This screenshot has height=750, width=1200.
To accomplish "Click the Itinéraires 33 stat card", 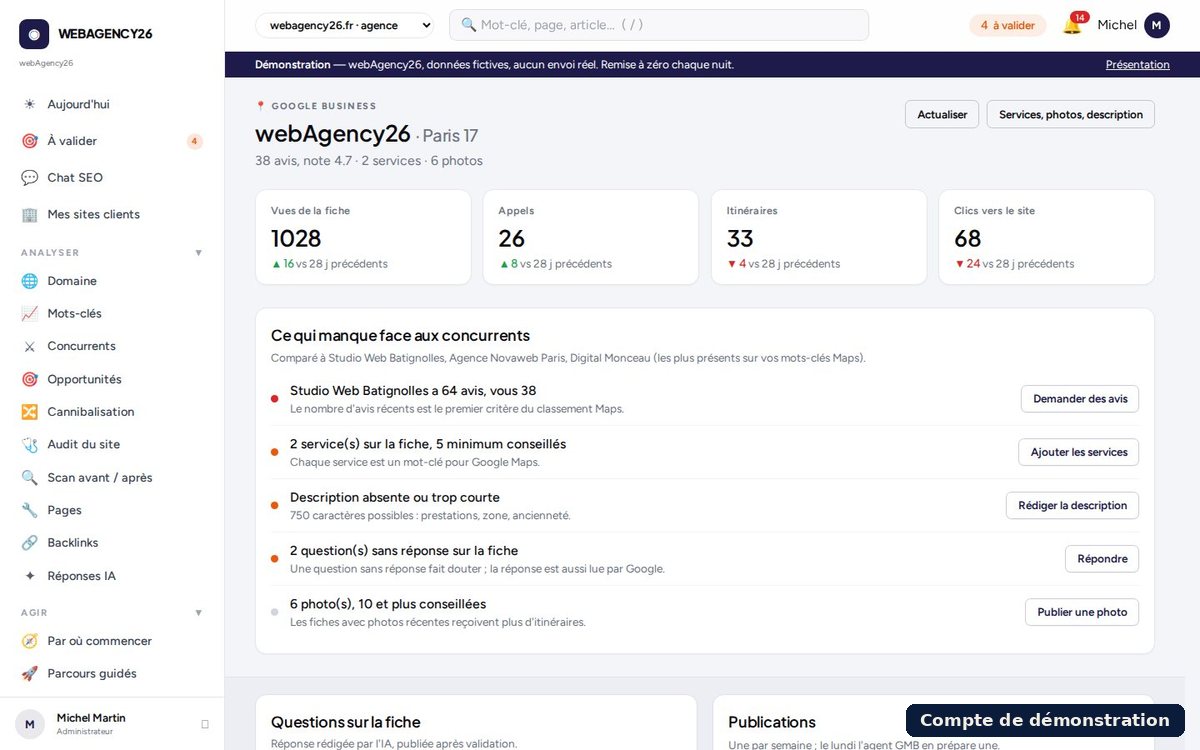I will coord(819,238).
